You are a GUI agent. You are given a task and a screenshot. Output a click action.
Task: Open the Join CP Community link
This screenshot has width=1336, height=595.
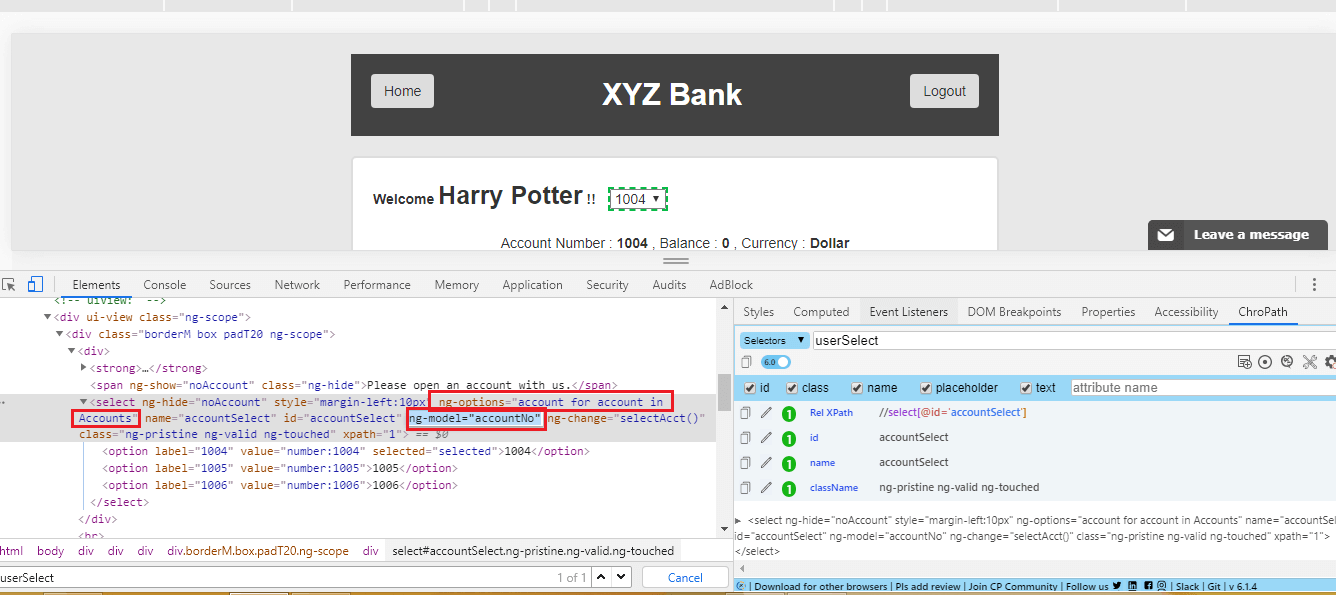click(1011, 586)
